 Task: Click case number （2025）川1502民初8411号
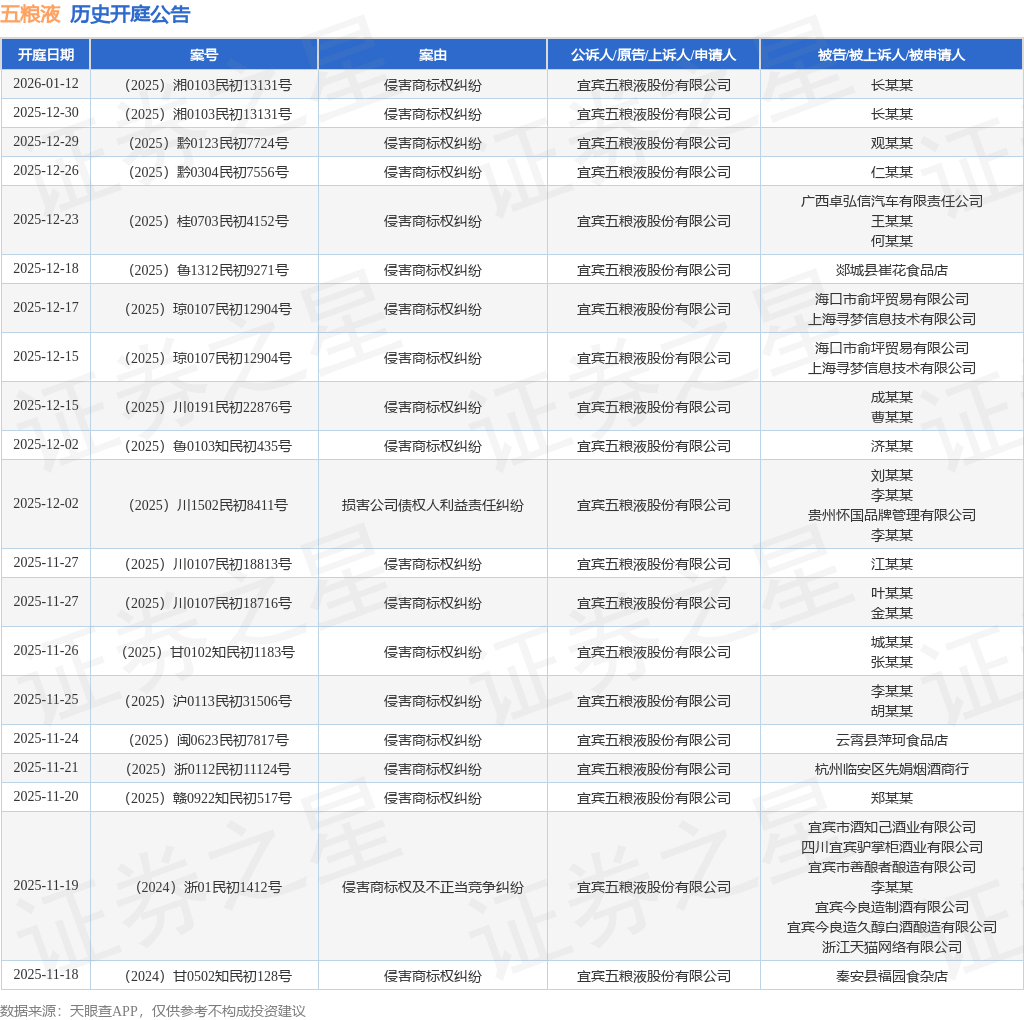(x=208, y=505)
